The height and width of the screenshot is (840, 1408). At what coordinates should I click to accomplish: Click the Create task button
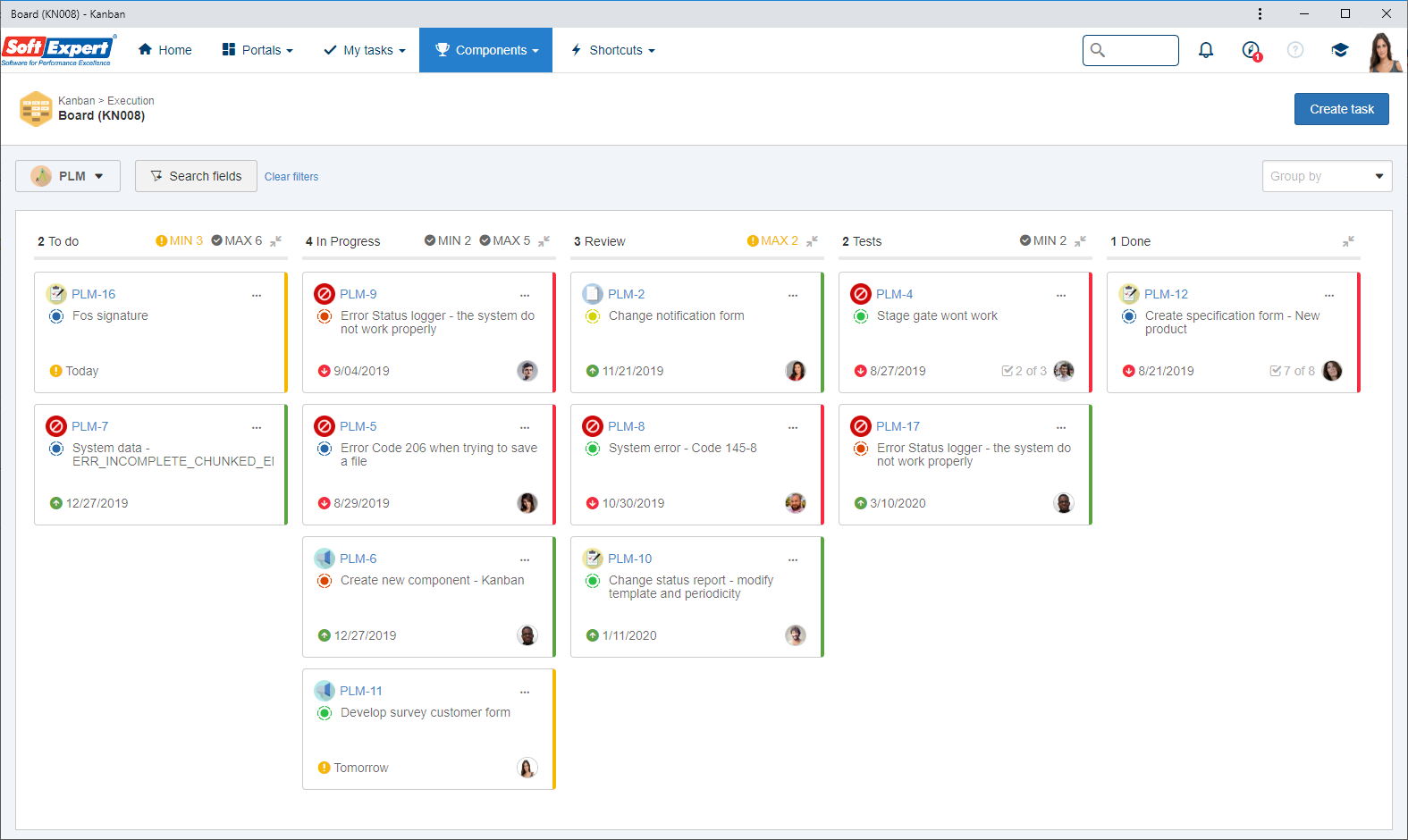tap(1342, 109)
